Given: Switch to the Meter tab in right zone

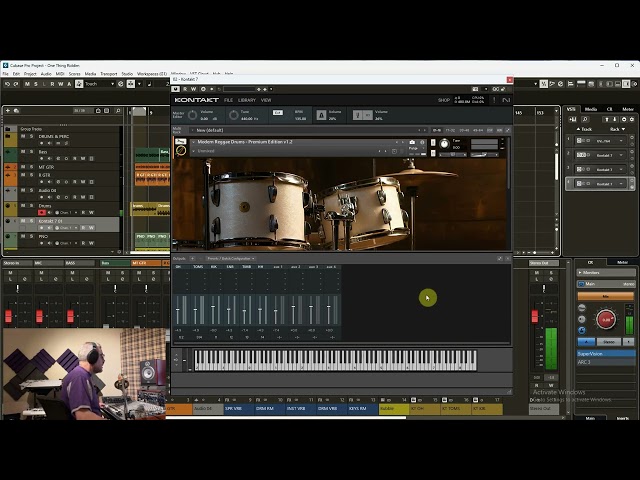Looking at the screenshot, I should click(628, 109).
